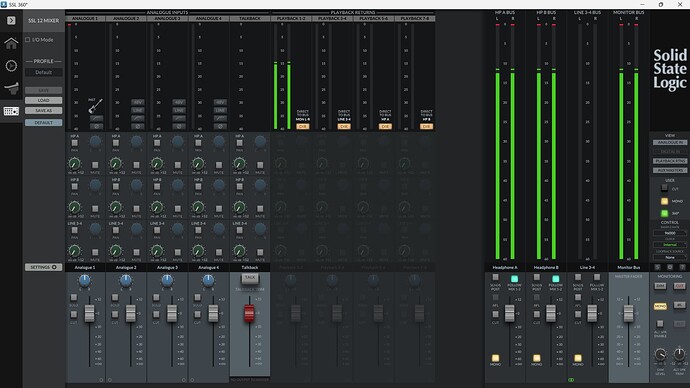
Task: Toggle the Analogue In view tab
Action: coord(670,143)
